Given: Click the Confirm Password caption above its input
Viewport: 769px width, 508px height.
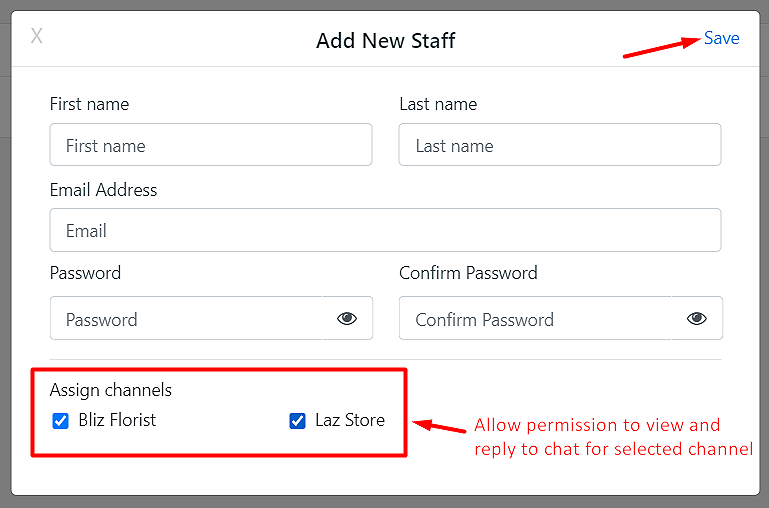Looking at the screenshot, I should [x=468, y=273].
